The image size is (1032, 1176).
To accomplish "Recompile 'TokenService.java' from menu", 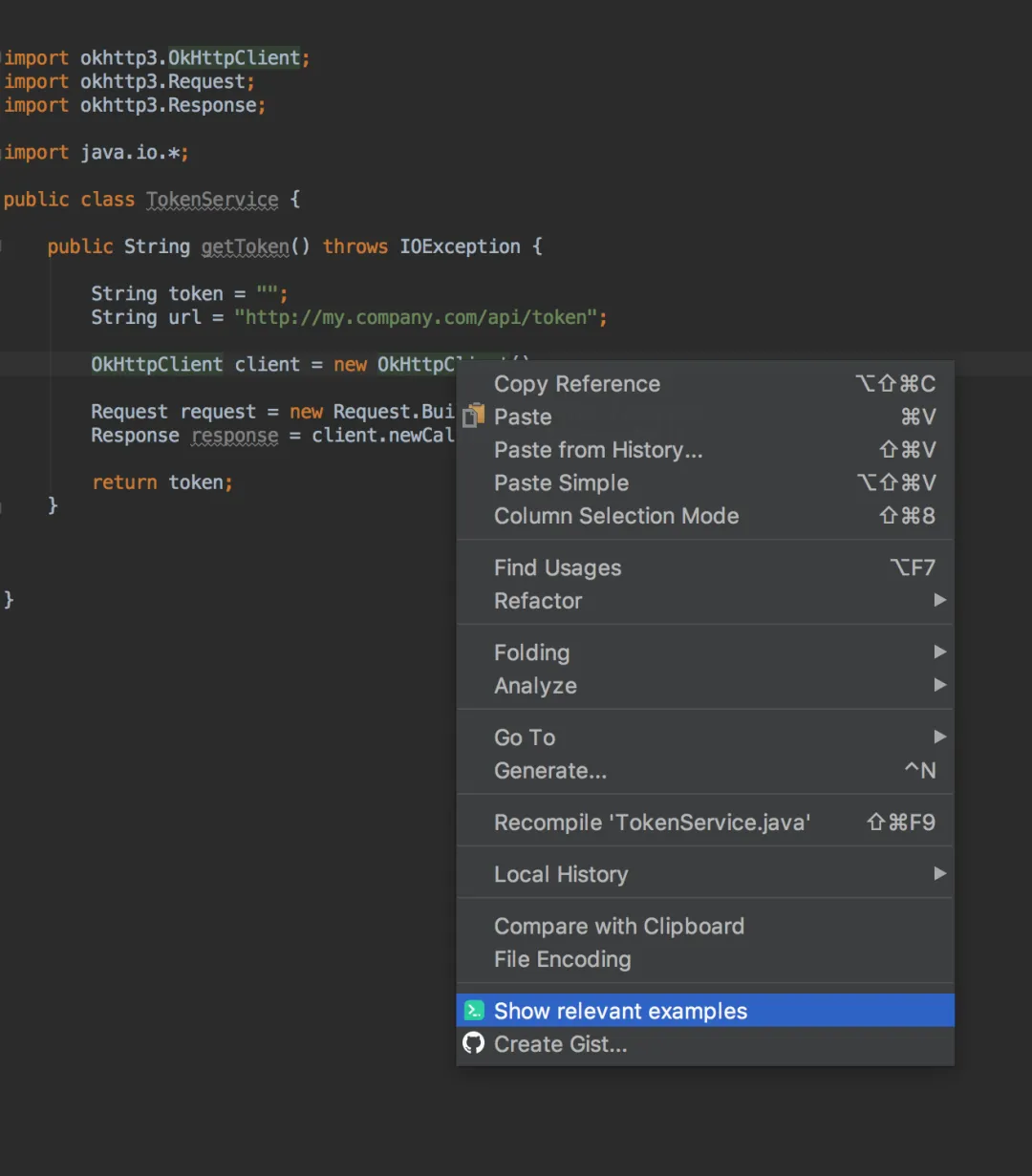I will (705, 823).
